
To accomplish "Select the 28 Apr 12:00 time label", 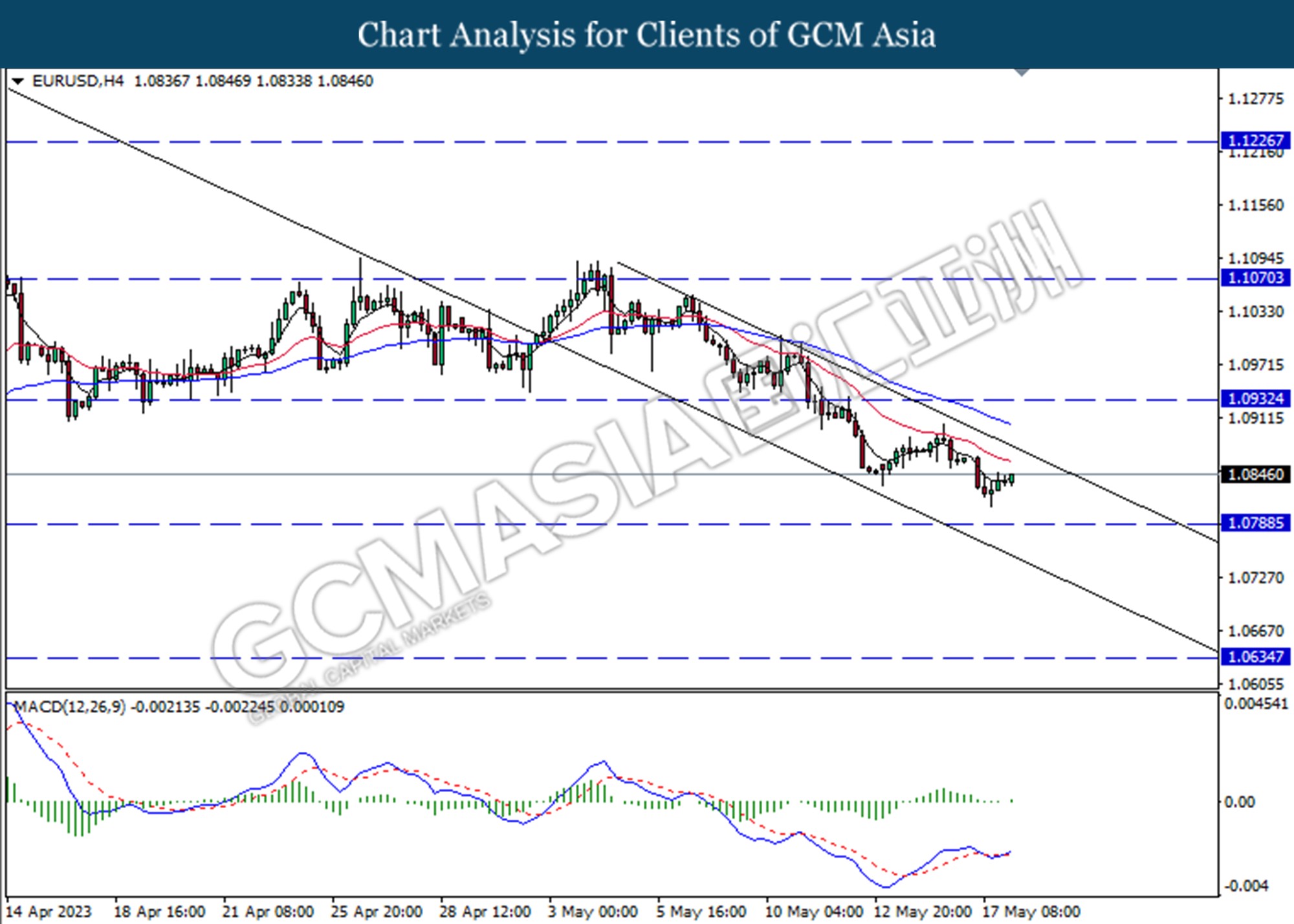I will [x=485, y=912].
